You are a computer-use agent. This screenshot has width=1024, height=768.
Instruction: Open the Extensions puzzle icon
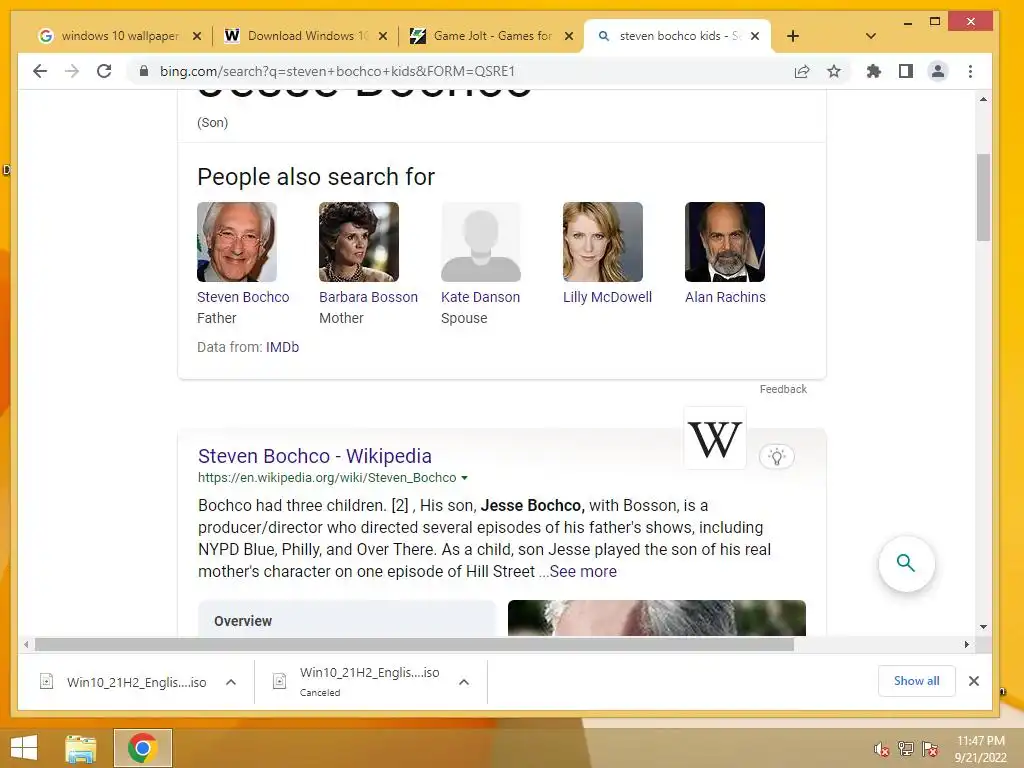tap(873, 71)
